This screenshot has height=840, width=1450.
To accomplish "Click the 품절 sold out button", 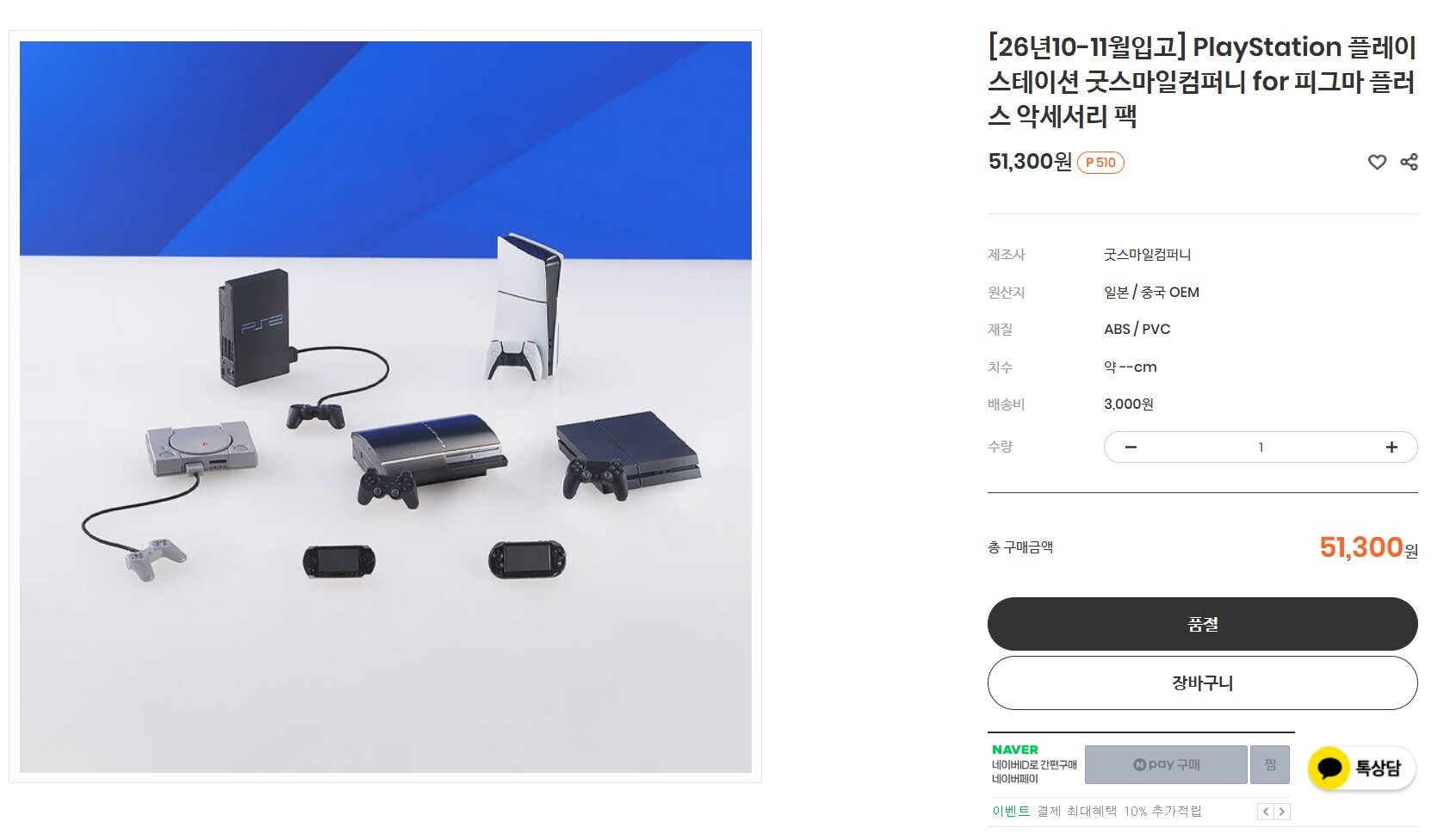I will pos(1202,624).
